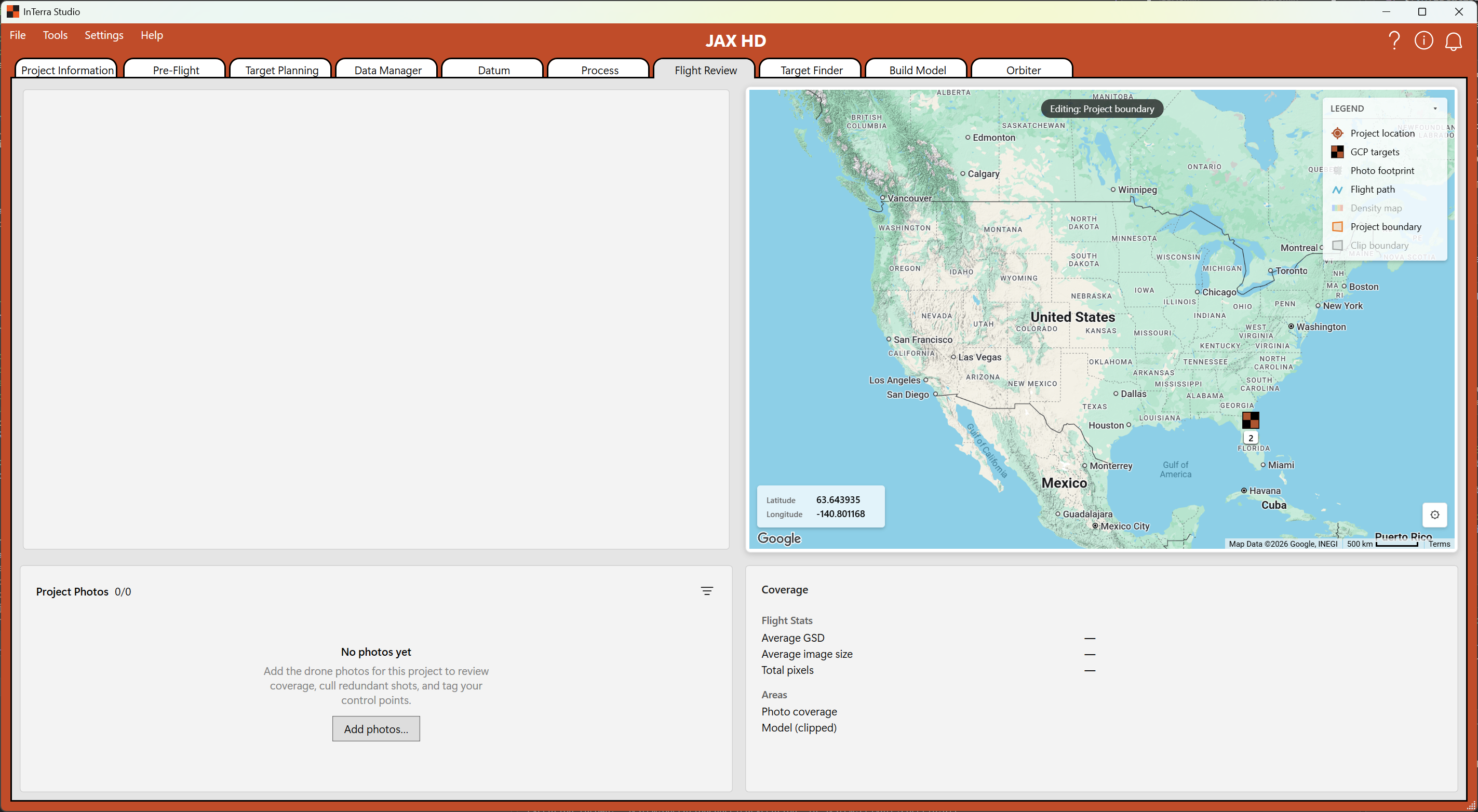Click the United States map label
Viewport: 1478px width, 812px height.
point(1072,317)
